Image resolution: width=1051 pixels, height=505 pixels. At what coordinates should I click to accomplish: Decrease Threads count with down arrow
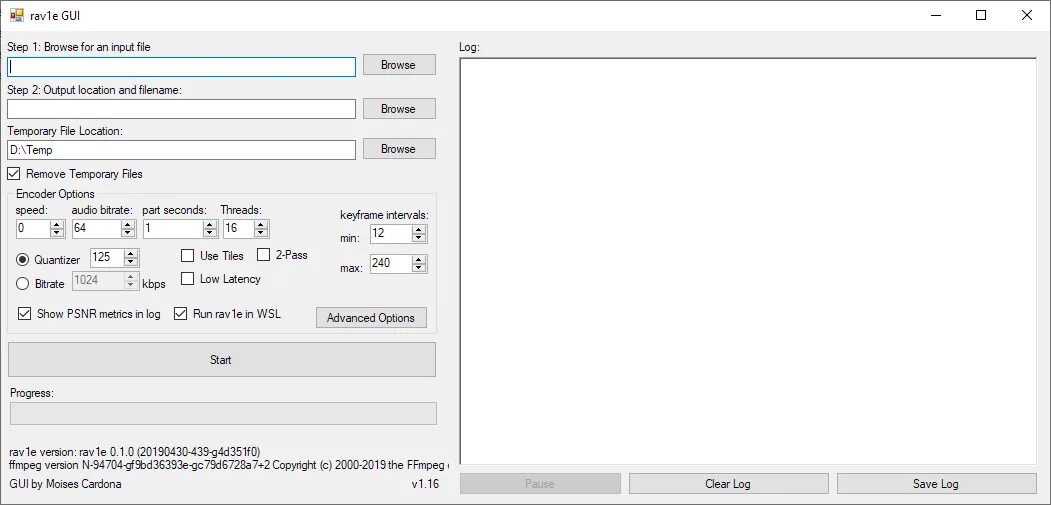coord(261,233)
